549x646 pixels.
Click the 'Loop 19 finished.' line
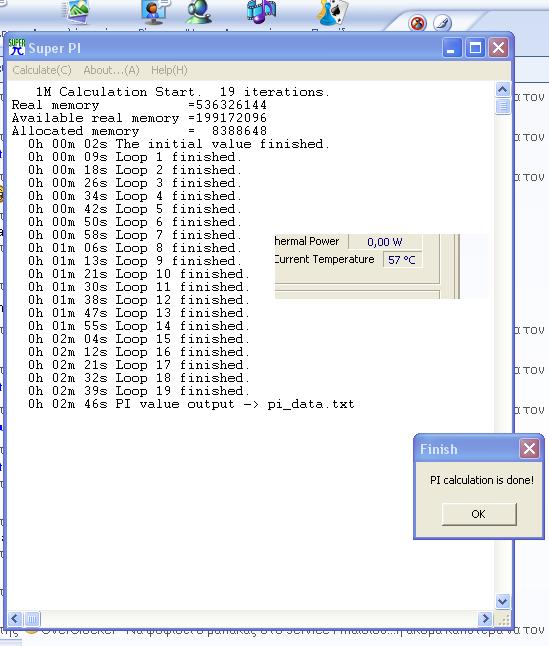pos(139,391)
